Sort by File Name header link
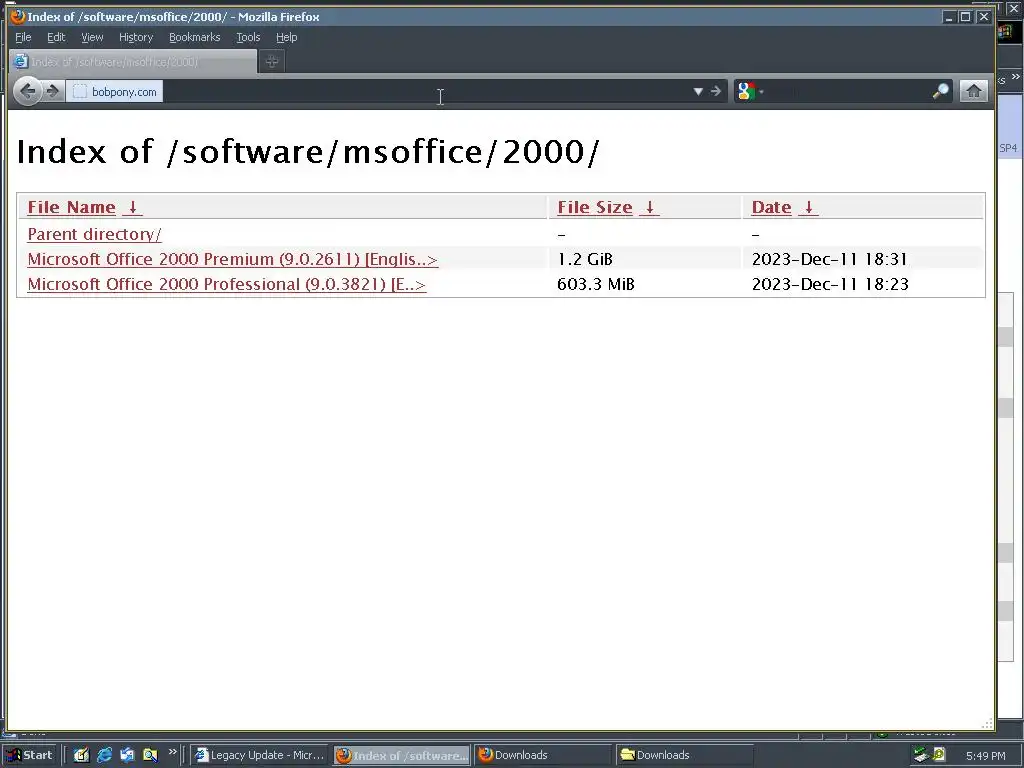1024x768 pixels. point(71,207)
